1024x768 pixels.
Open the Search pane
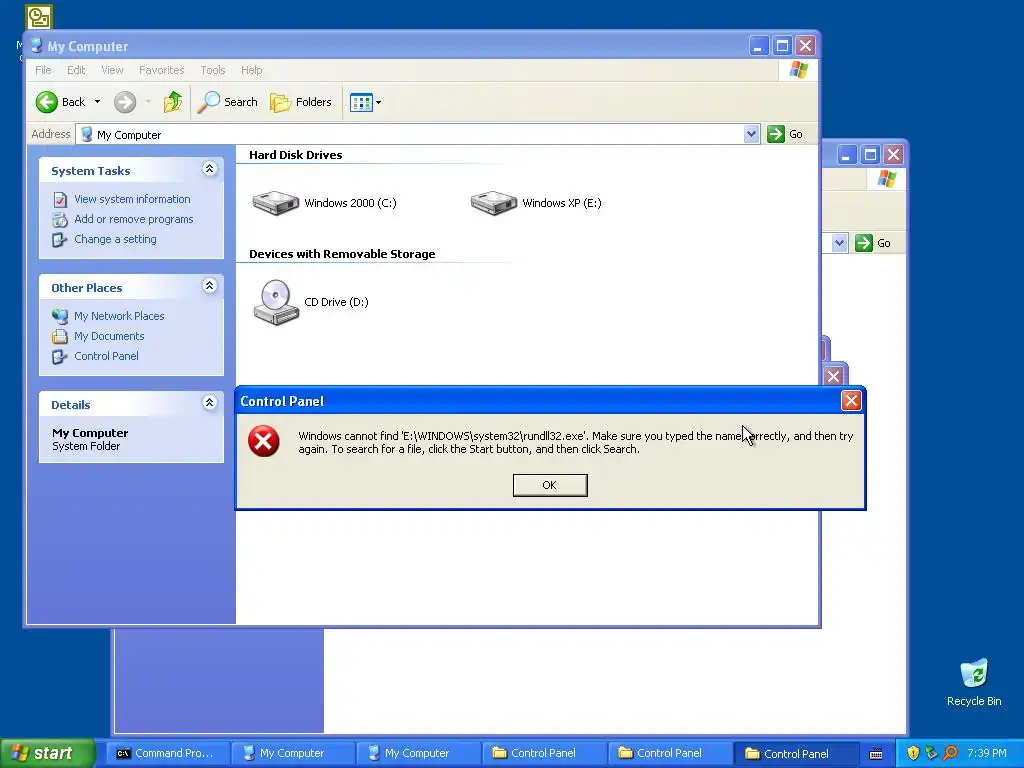(x=228, y=102)
